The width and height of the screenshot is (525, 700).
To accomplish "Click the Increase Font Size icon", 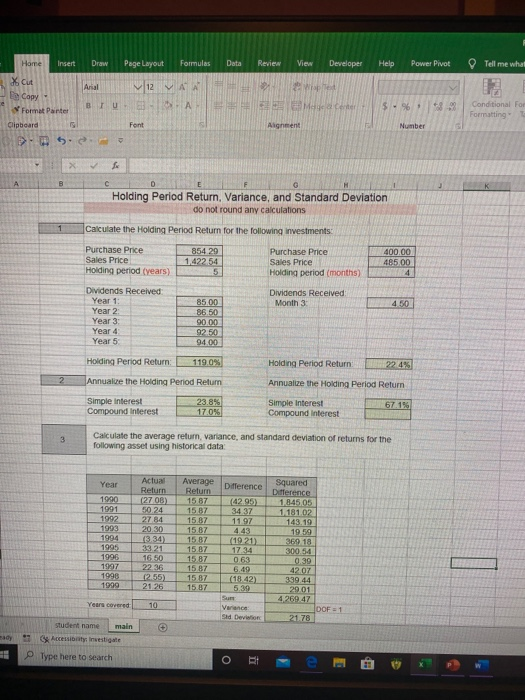I will (x=182, y=87).
